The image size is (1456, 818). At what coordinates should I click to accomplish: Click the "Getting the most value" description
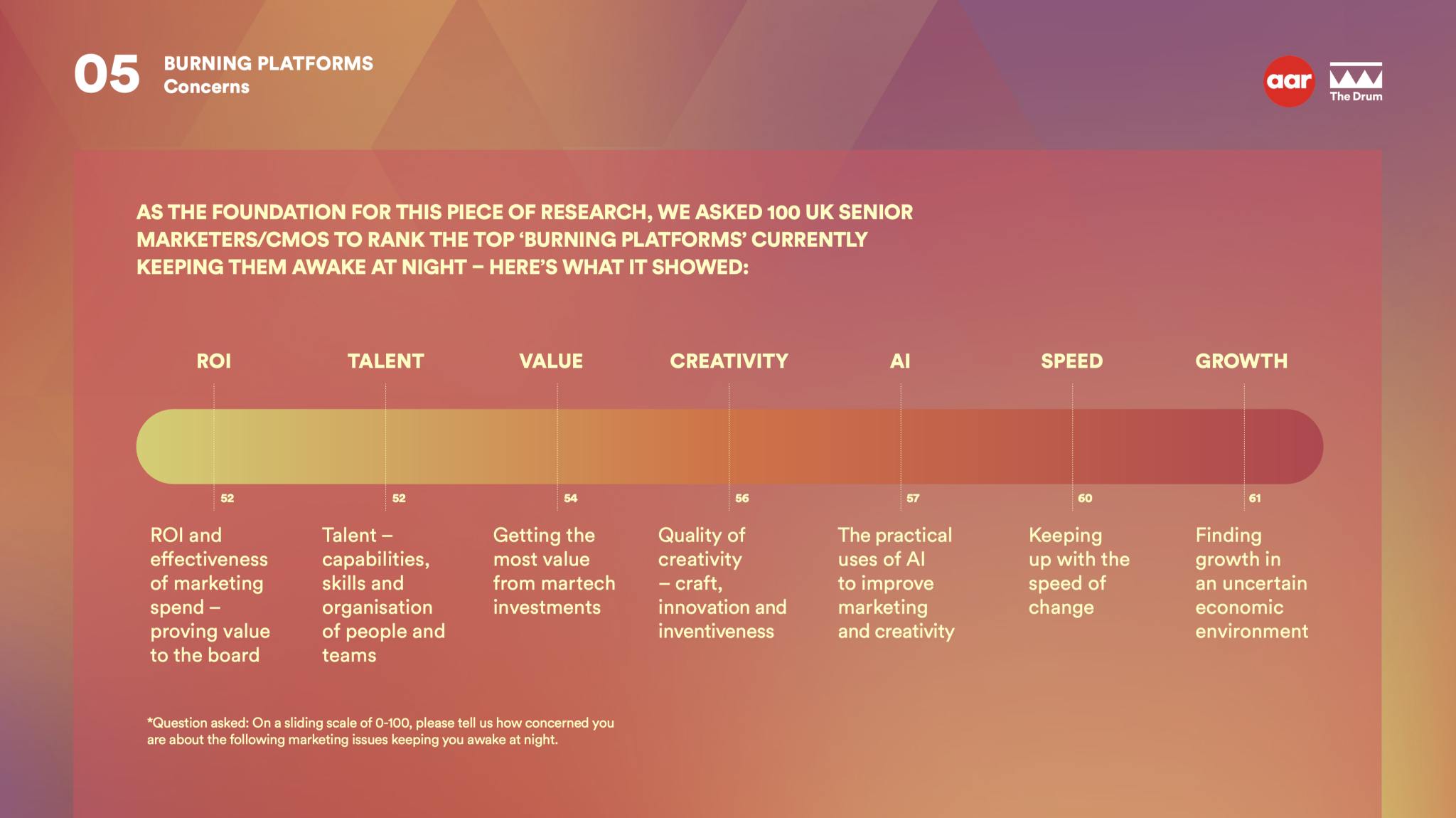(554, 571)
